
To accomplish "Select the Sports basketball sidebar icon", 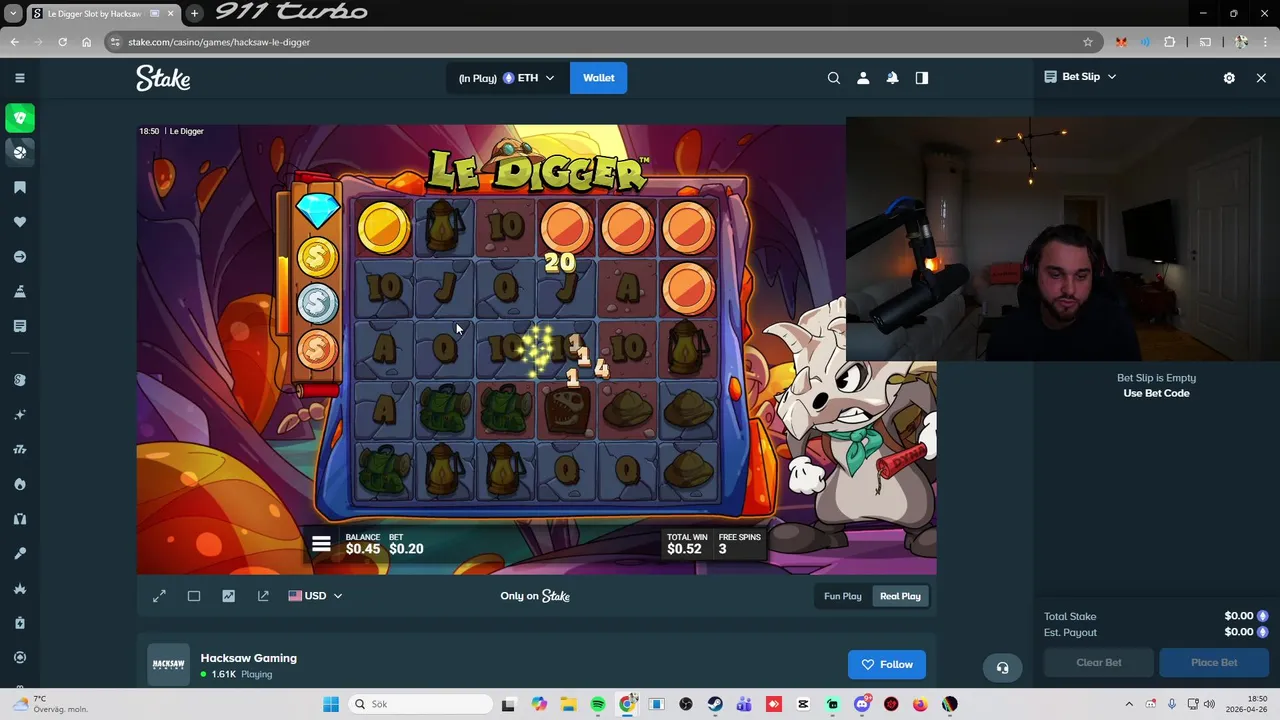I will point(20,152).
